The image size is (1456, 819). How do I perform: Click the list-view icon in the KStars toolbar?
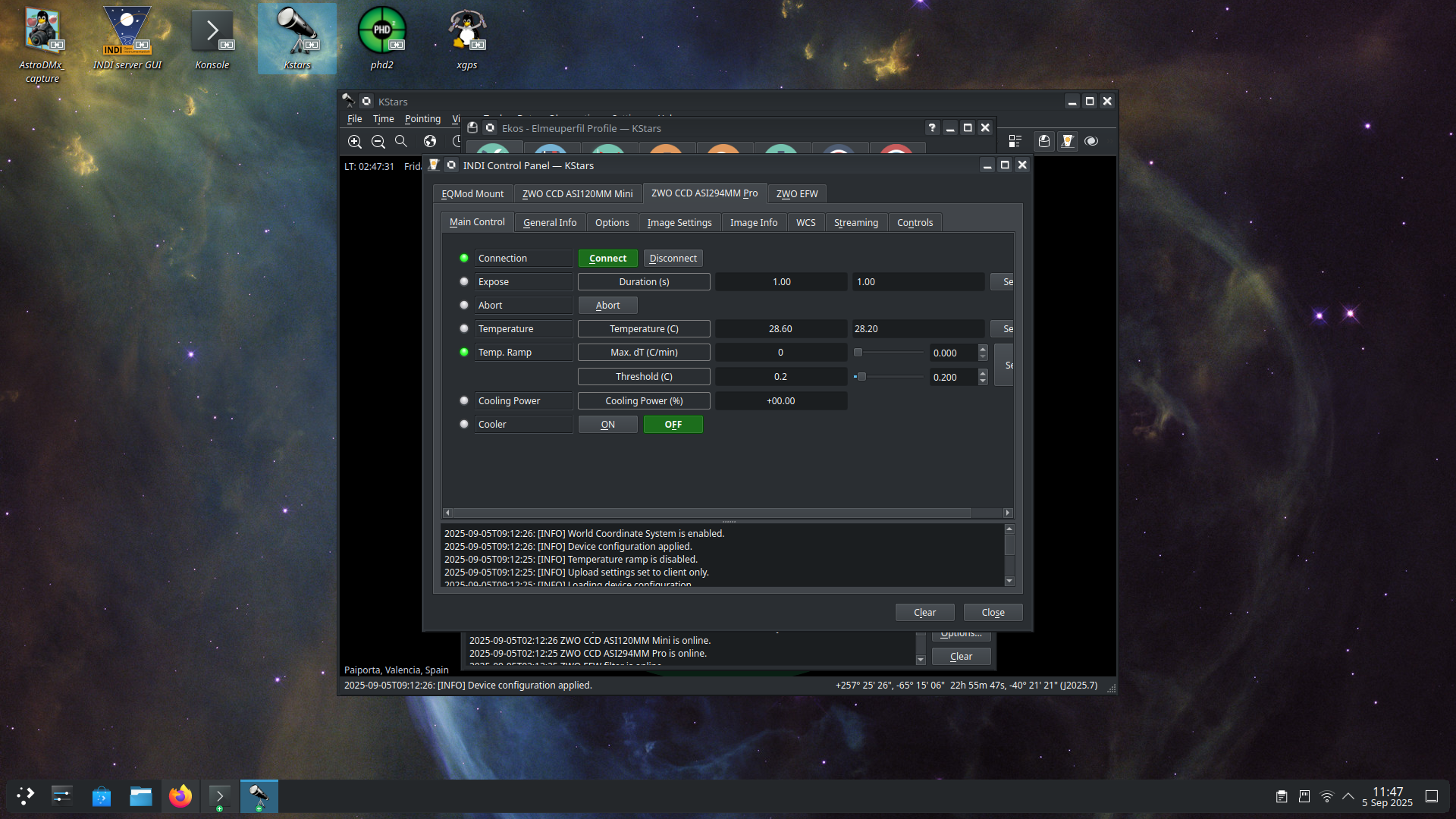coord(1015,141)
